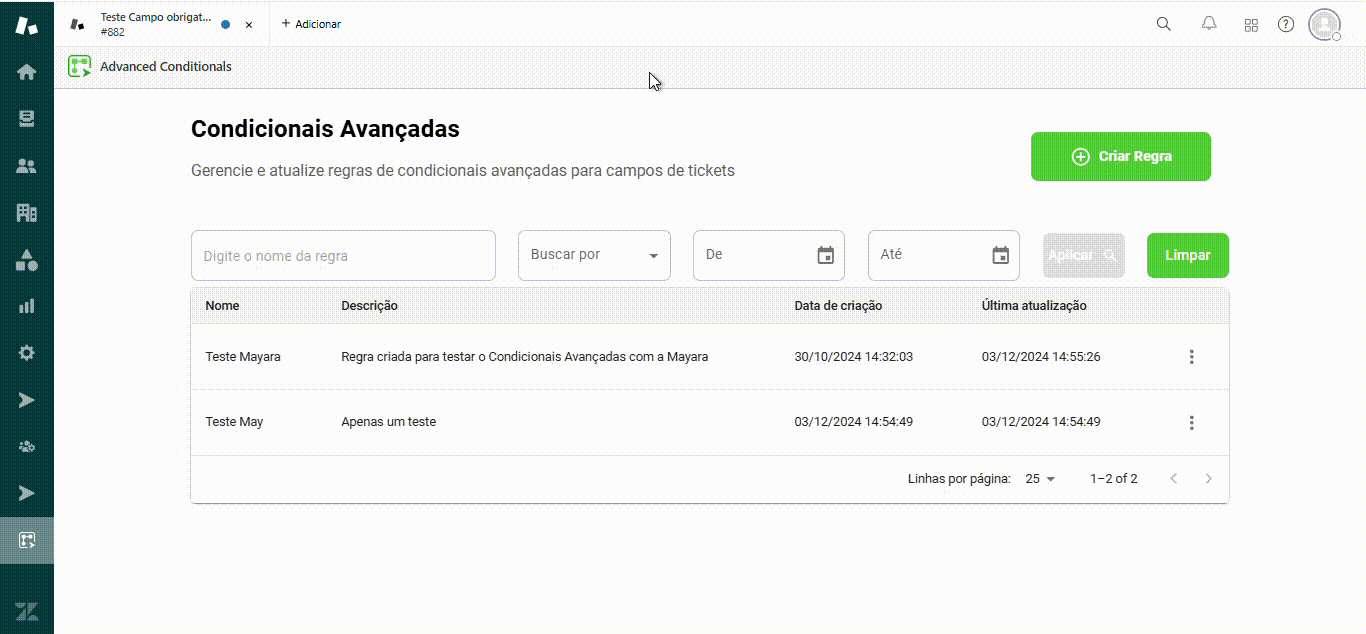Image resolution: width=1366 pixels, height=634 pixels.
Task: Open Reporting bar chart icon
Action: pos(27,306)
